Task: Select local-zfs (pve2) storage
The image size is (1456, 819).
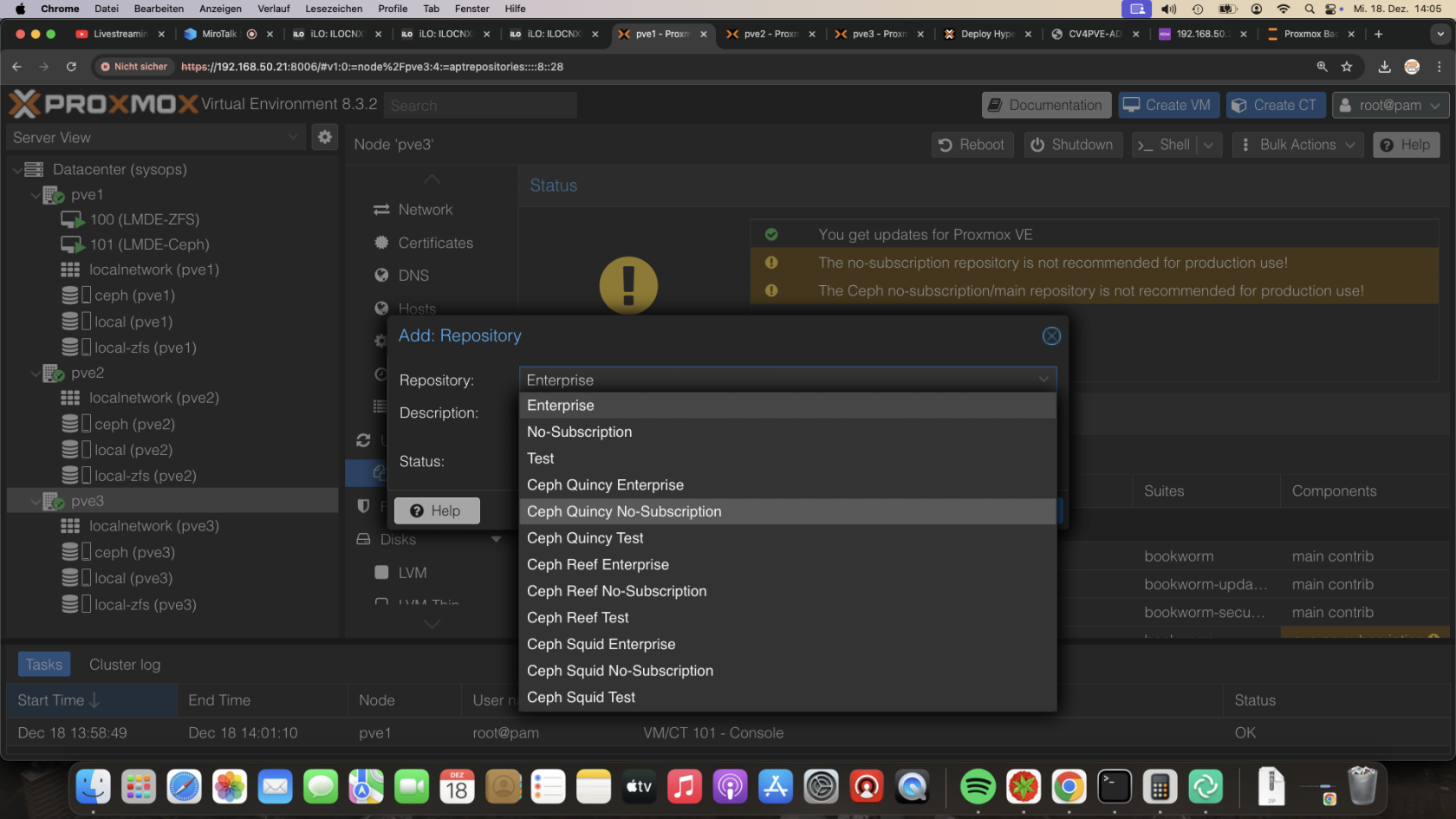Action: [x=145, y=476]
